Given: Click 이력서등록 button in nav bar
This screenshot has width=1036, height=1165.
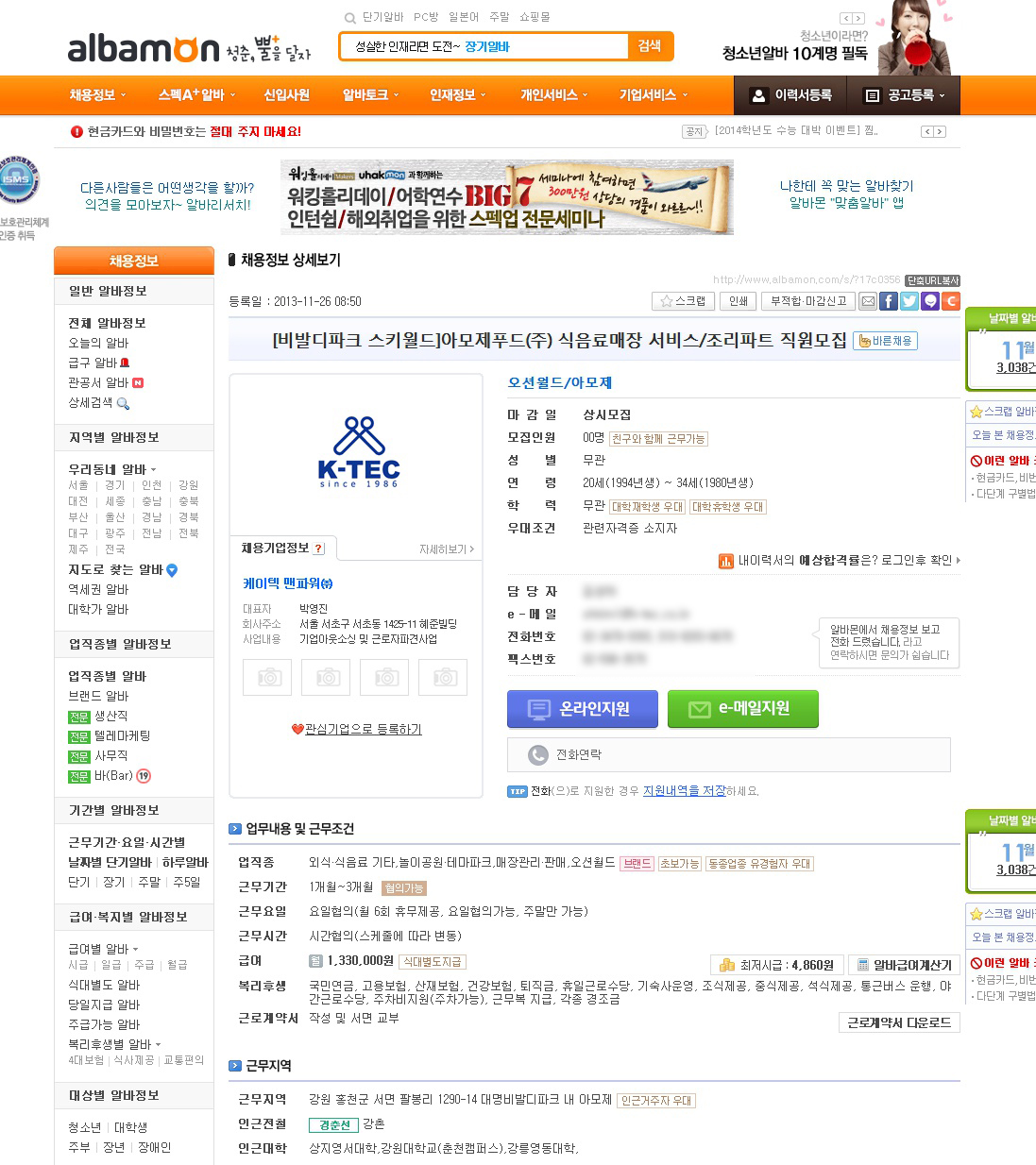Looking at the screenshot, I should click(x=791, y=95).
